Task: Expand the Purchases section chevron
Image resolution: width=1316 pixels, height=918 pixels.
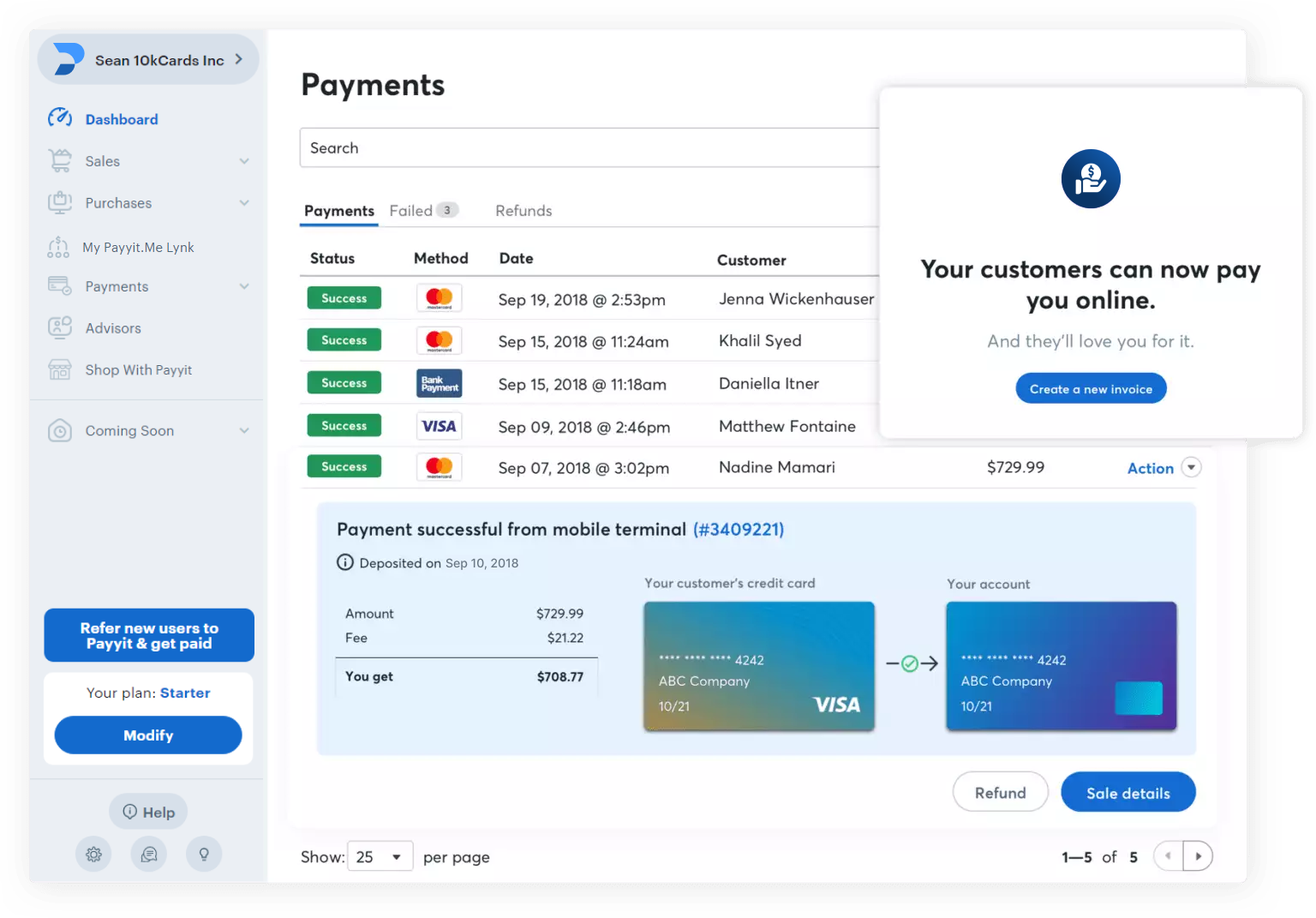Action: tap(244, 203)
